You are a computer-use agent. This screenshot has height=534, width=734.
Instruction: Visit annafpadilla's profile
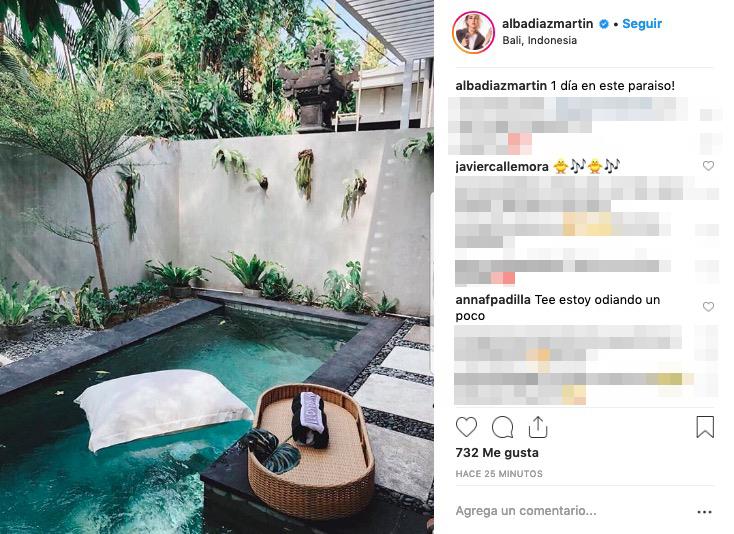click(x=493, y=300)
